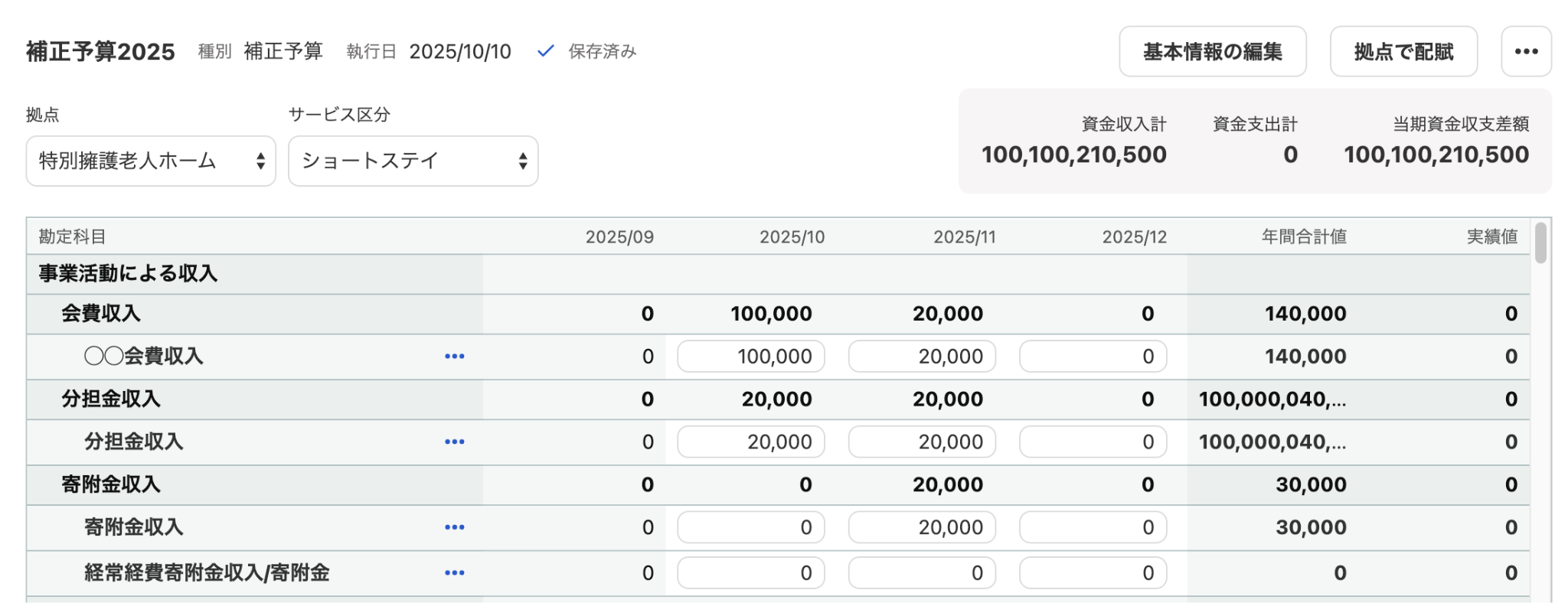Open row menu for 寄附金収入 sub-item
Image resolution: width=1568 pixels, height=603 pixels.
(x=455, y=527)
